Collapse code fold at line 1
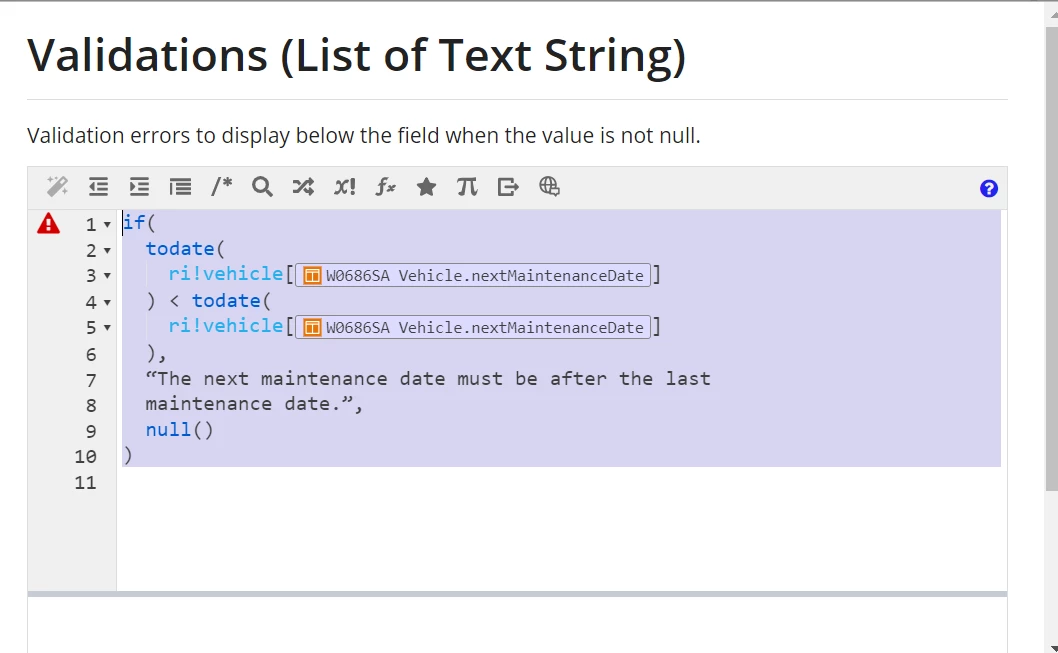The height and width of the screenshot is (653, 1058). click(x=107, y=225)
